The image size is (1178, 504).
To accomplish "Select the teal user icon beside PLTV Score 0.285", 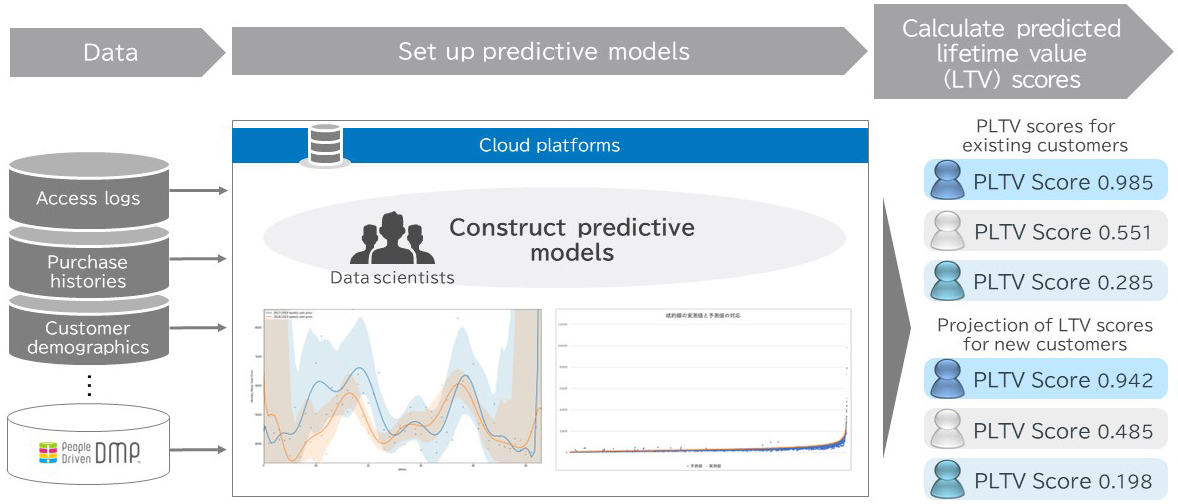I will [947, 282].
